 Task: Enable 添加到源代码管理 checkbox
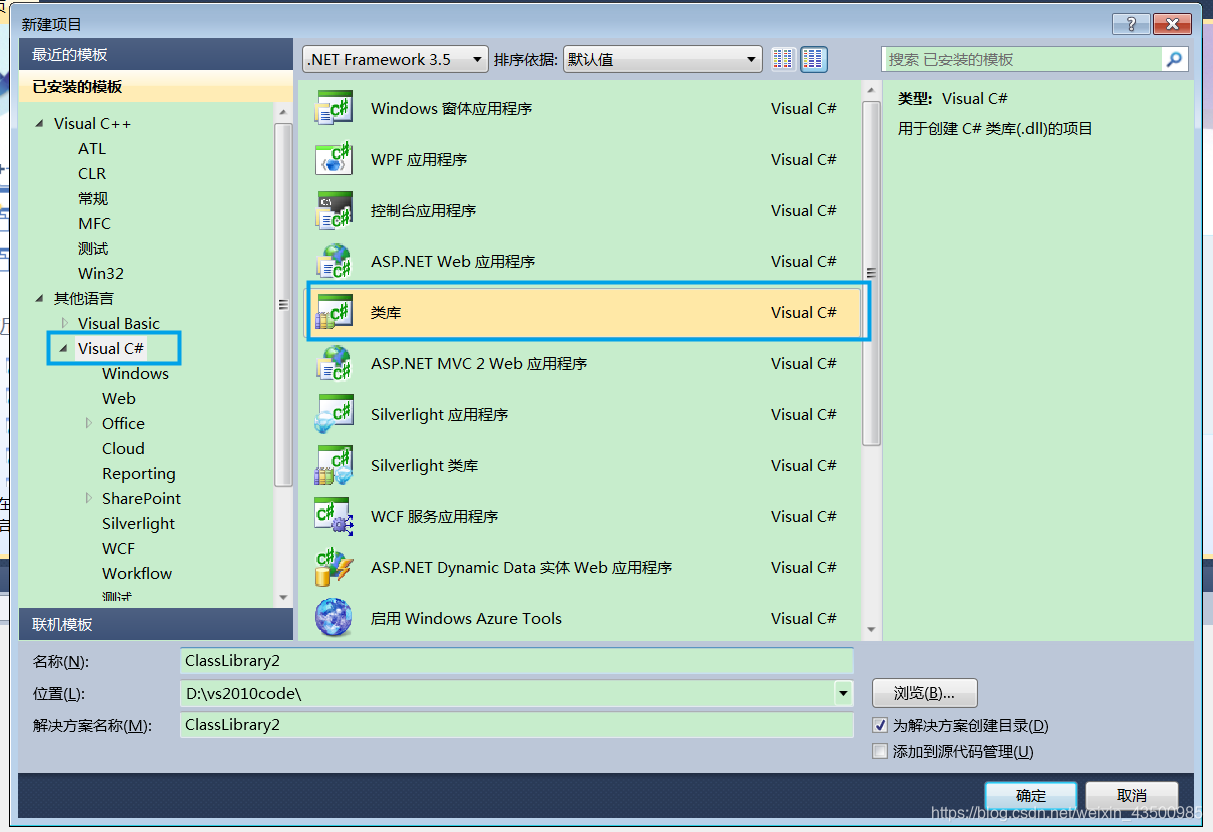[880, 751]
